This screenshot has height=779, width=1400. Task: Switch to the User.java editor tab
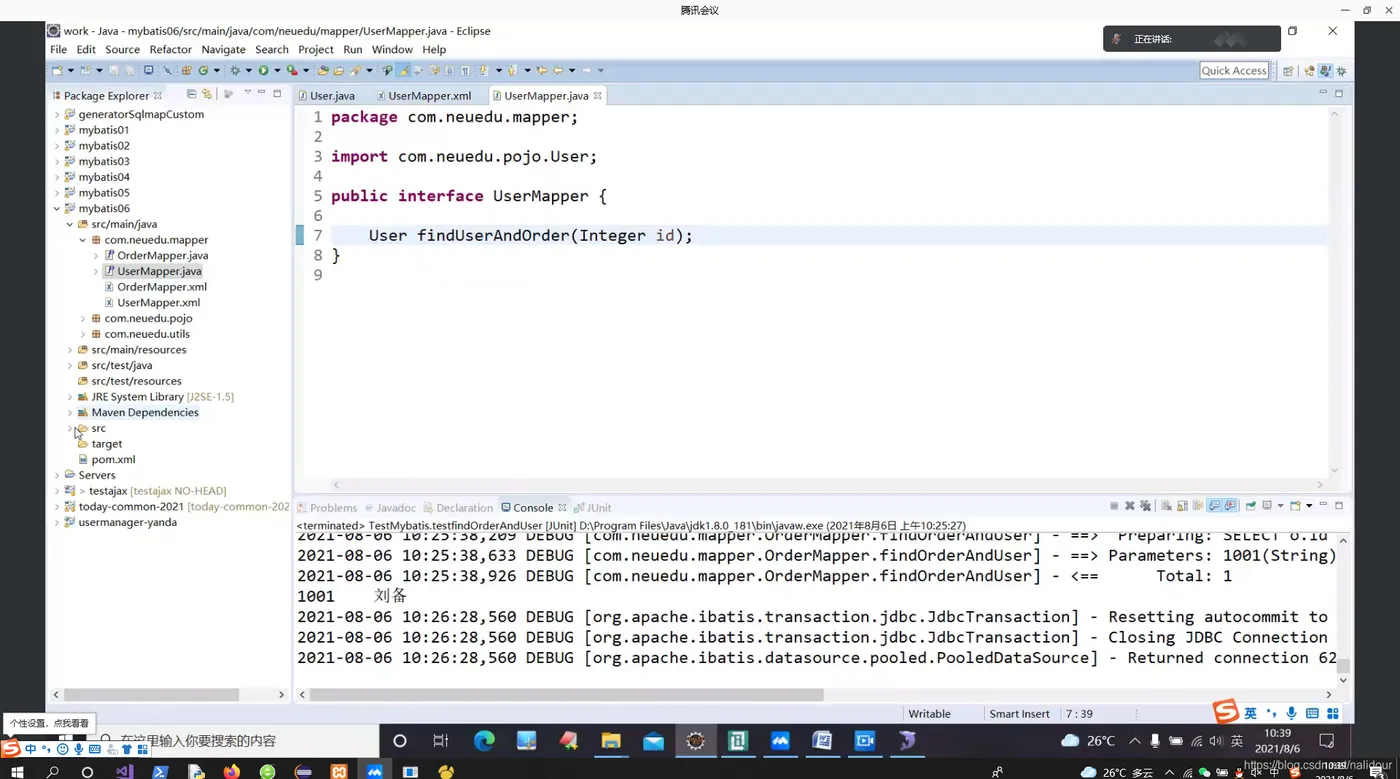326,96
